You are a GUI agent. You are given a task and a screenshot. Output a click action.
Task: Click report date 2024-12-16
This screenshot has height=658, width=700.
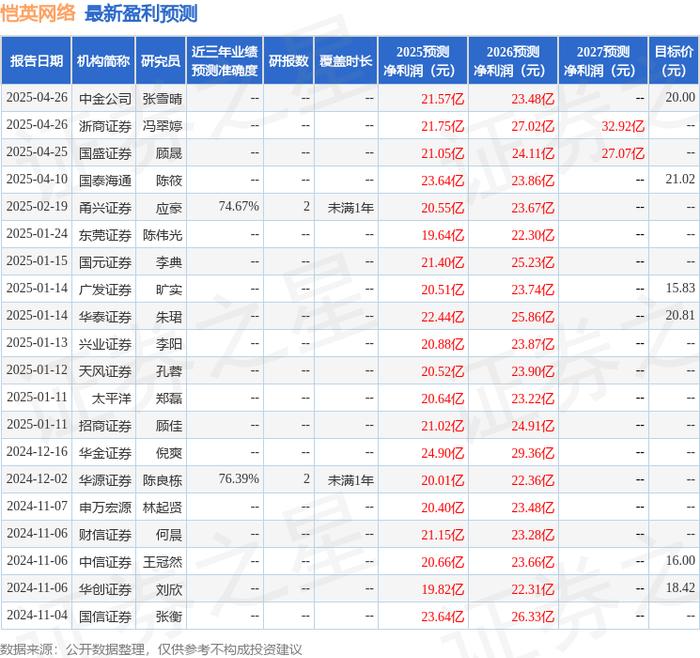click(37, 451)
